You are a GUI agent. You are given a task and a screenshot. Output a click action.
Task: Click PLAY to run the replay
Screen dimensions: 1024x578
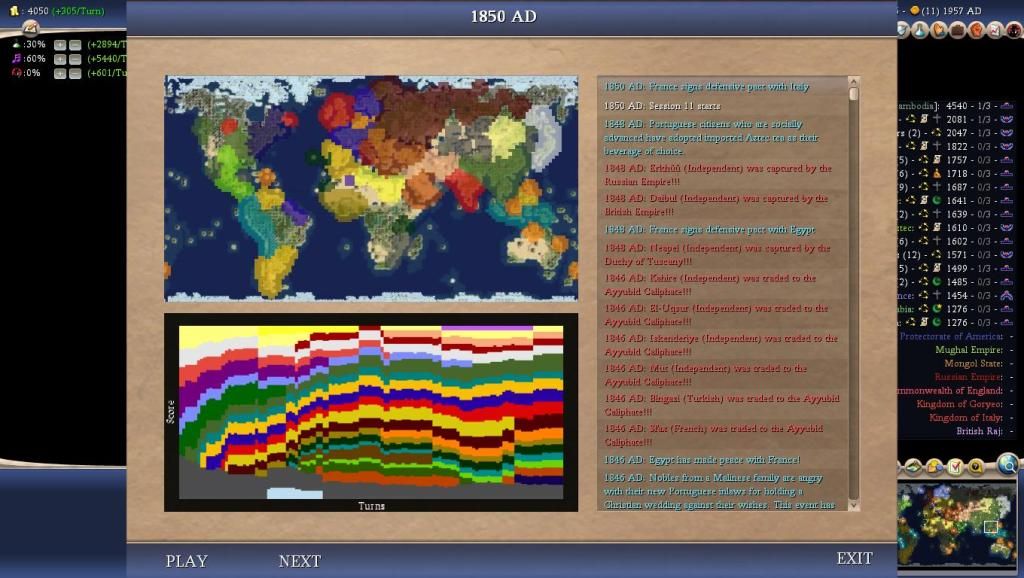point(186,561)
